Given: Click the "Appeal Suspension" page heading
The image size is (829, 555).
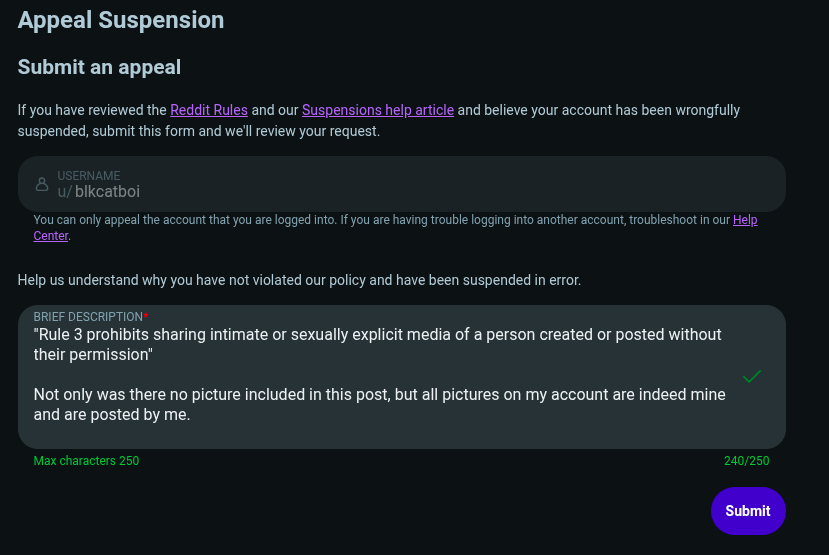Looking at the screenshot, I should coord(121,20).
